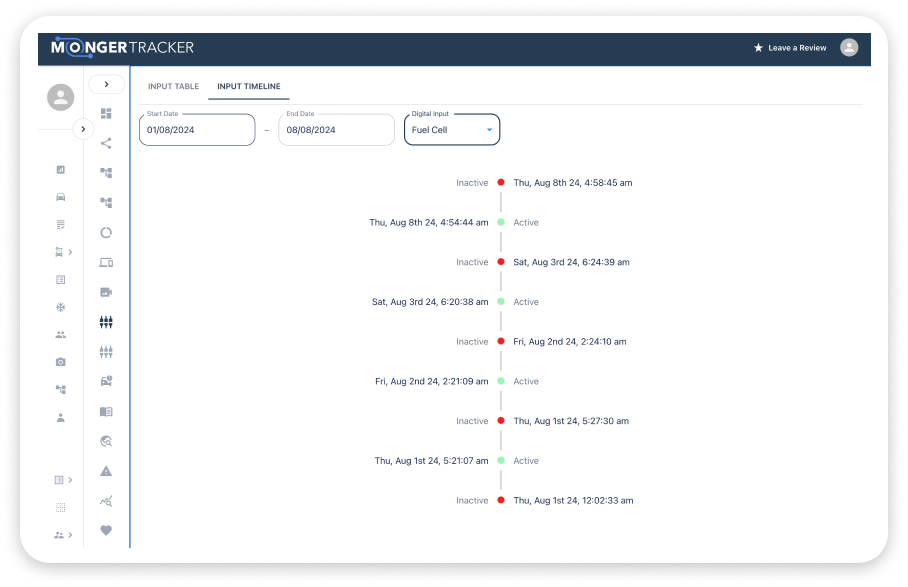The height and width of the screenshot is (587, 908).
Task: Click the camera icon in the left rail
Action: 61,362
